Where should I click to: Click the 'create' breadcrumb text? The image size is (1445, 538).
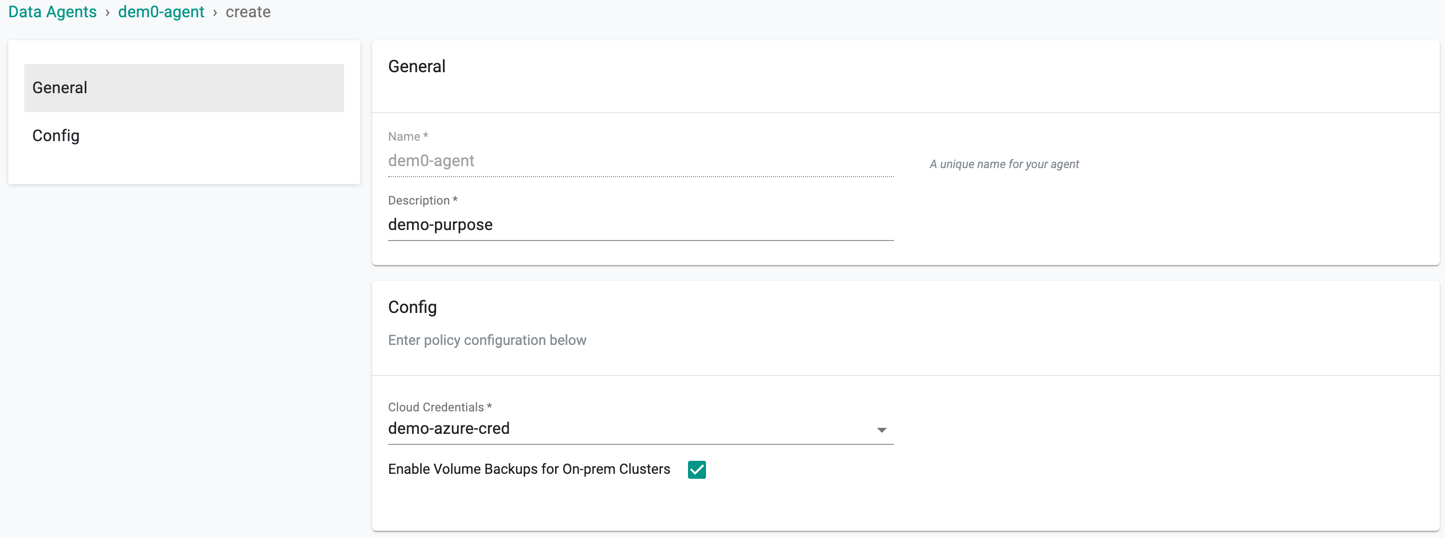pos(248,12)
